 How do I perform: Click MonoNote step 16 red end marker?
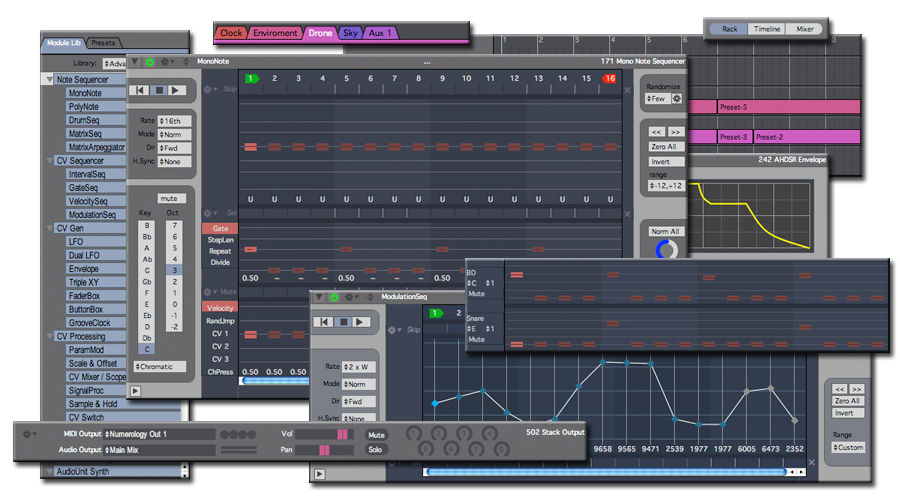point(609,79)
